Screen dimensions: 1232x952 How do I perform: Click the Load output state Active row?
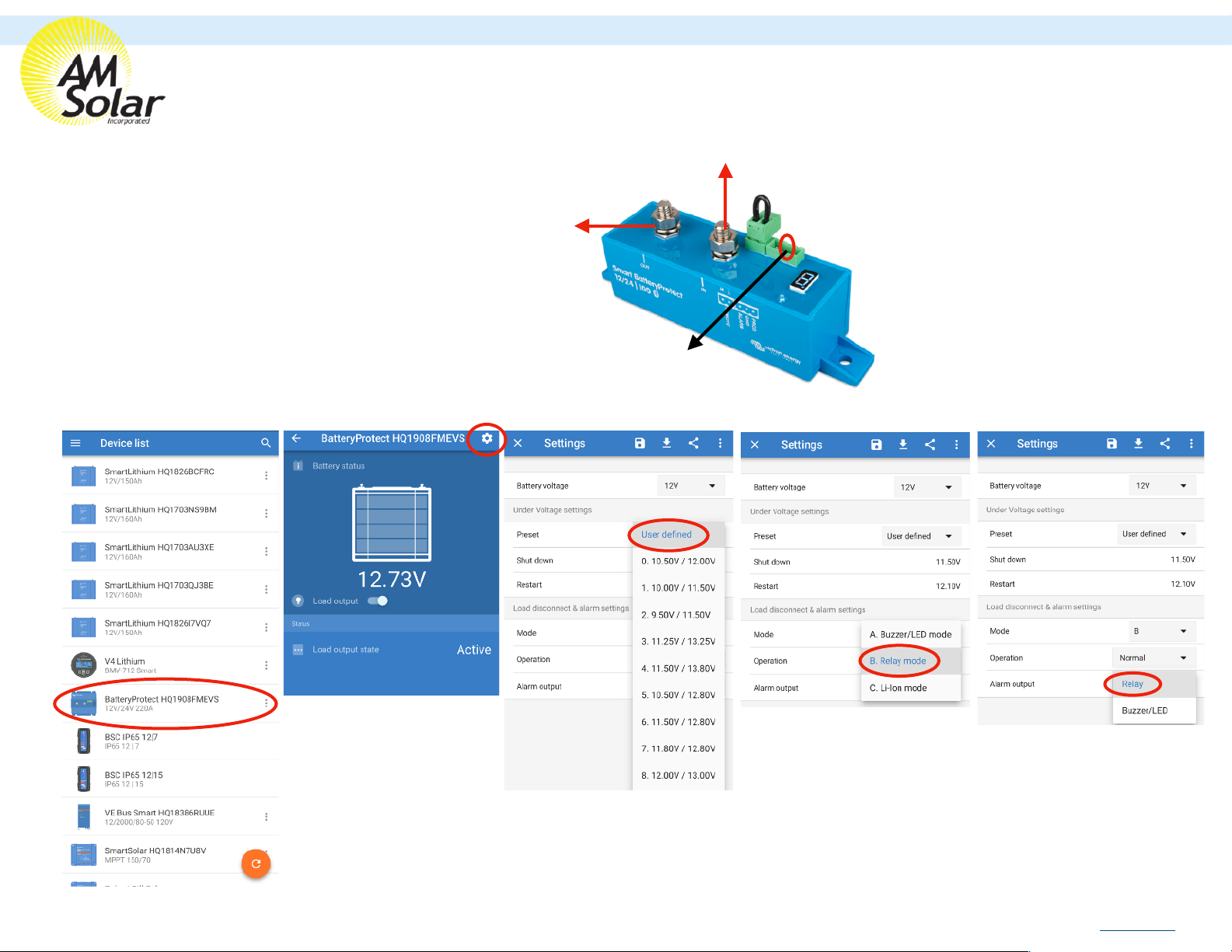pos(391,650)
